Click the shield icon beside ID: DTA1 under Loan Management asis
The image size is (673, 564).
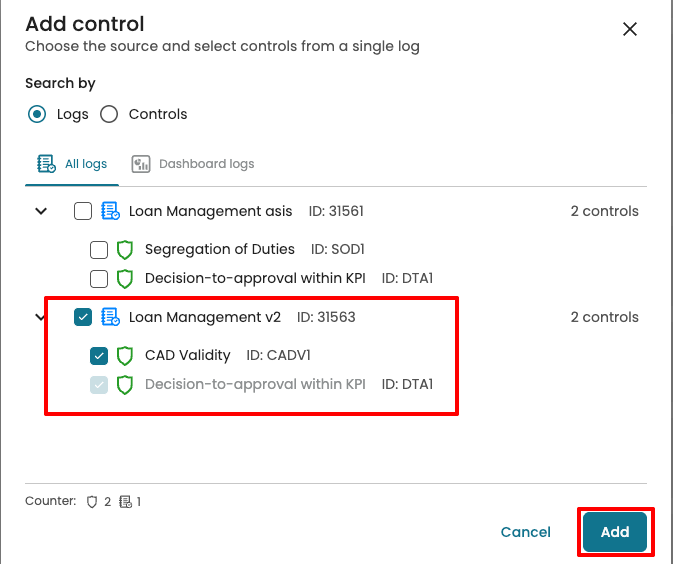click(125, 278)
